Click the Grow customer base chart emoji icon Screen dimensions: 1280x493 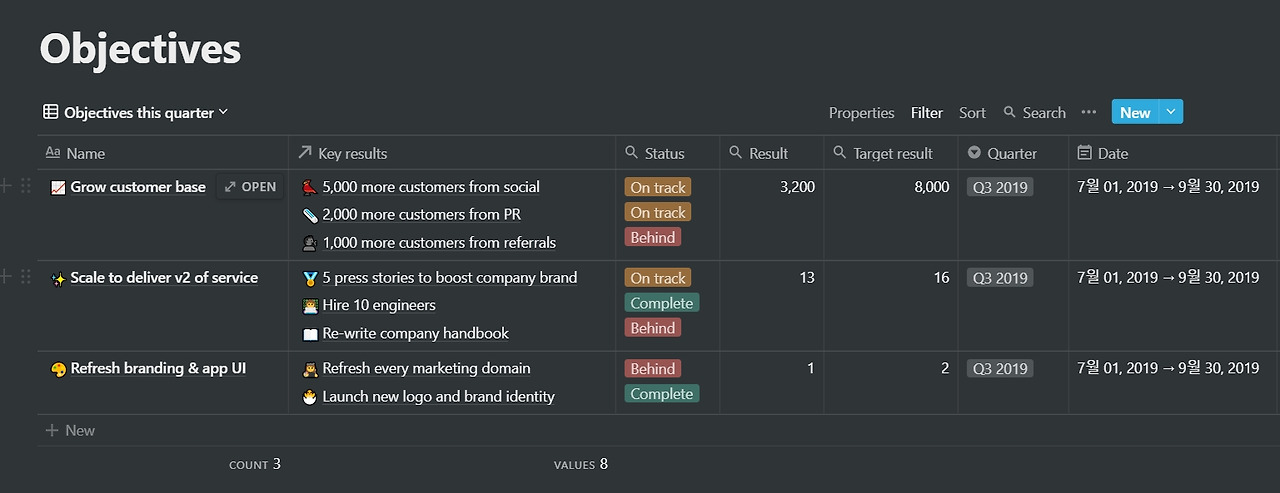(58, 187)
